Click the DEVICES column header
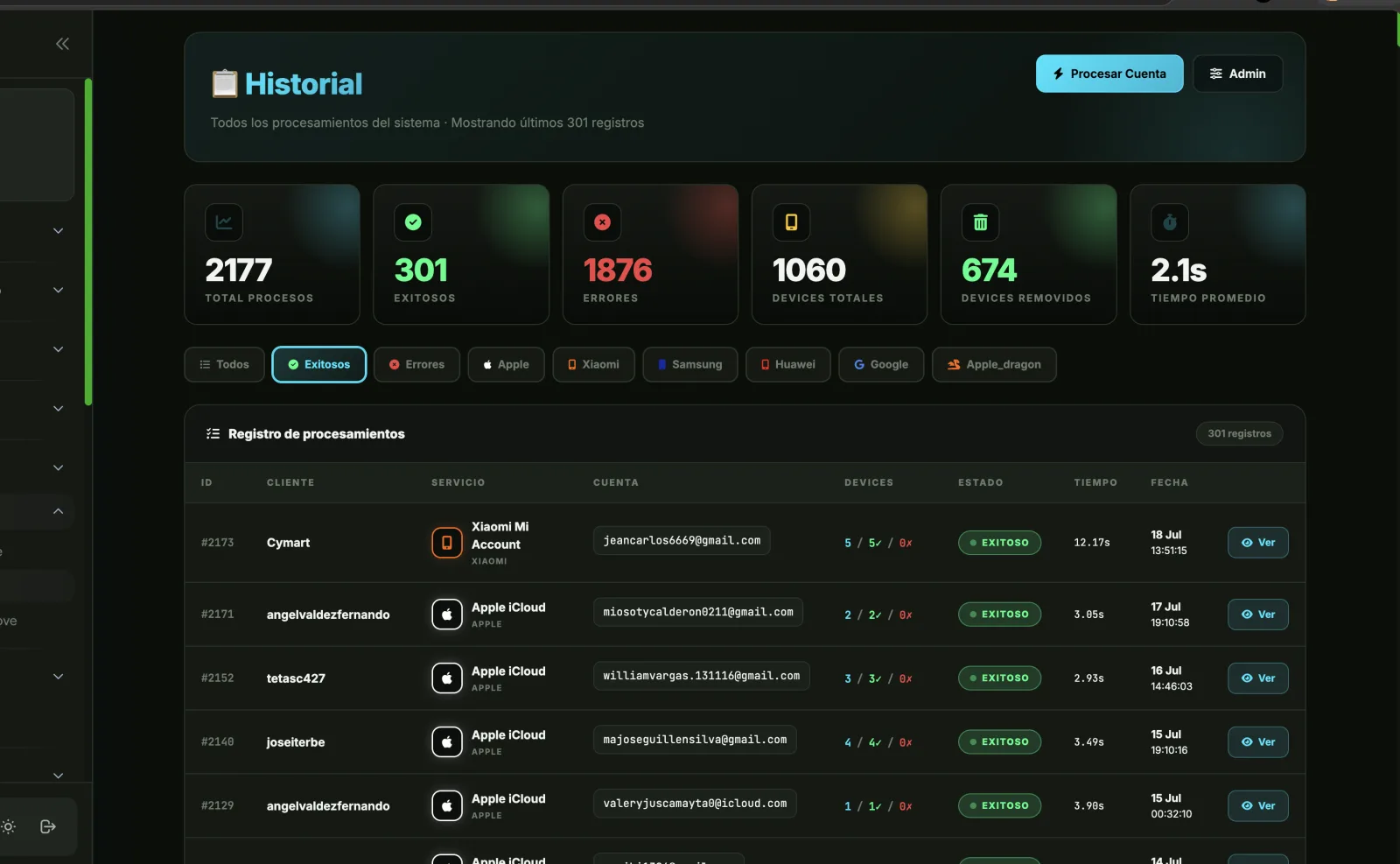The height and width of the screenshot is (864, 1400). [869, 482]
